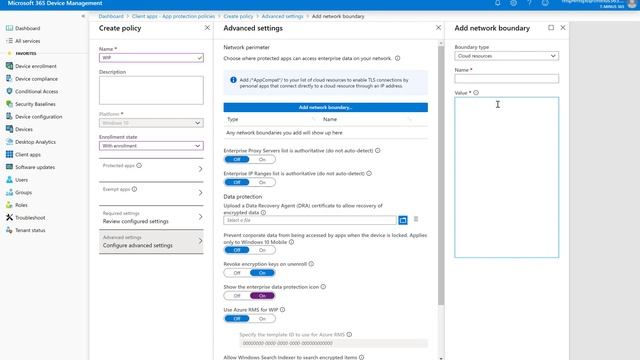Click Advanced settings breadcrumb link

[x=282, y=16]
